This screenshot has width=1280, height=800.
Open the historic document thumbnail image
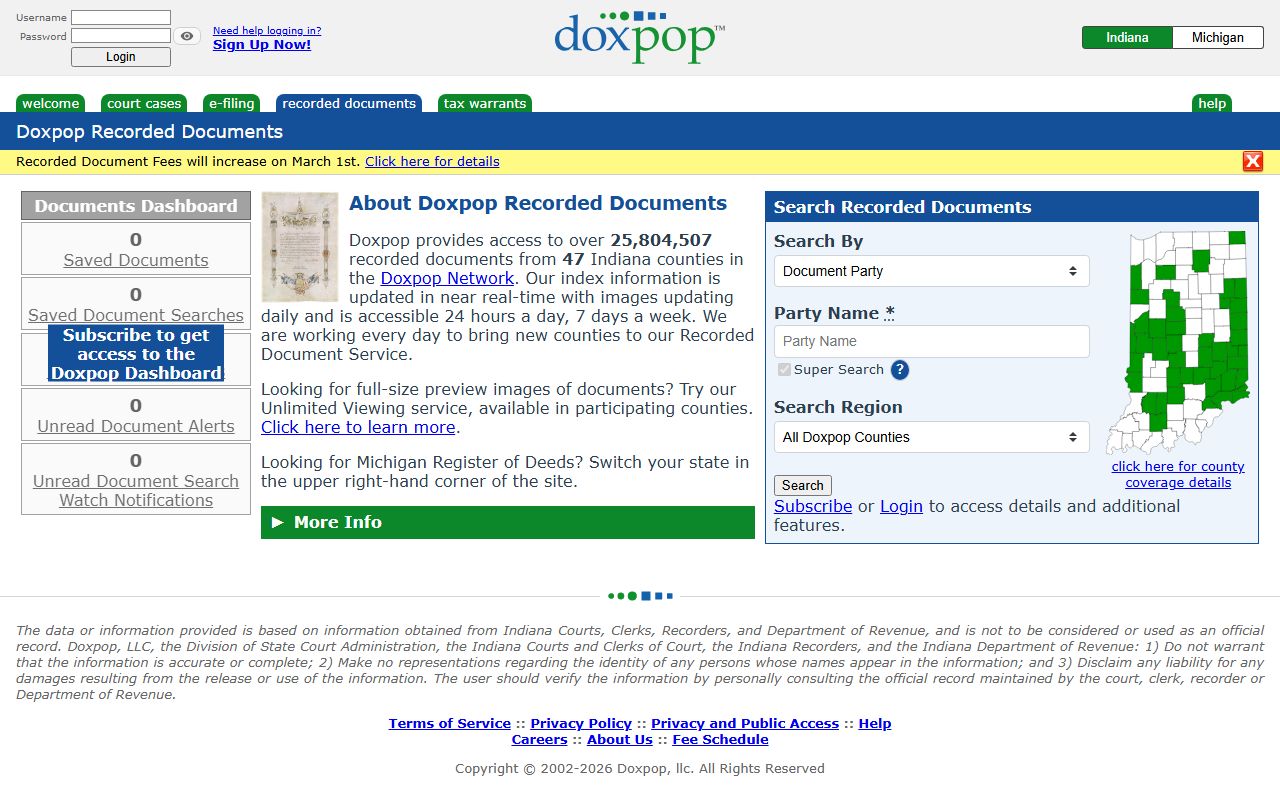point(300,247)
